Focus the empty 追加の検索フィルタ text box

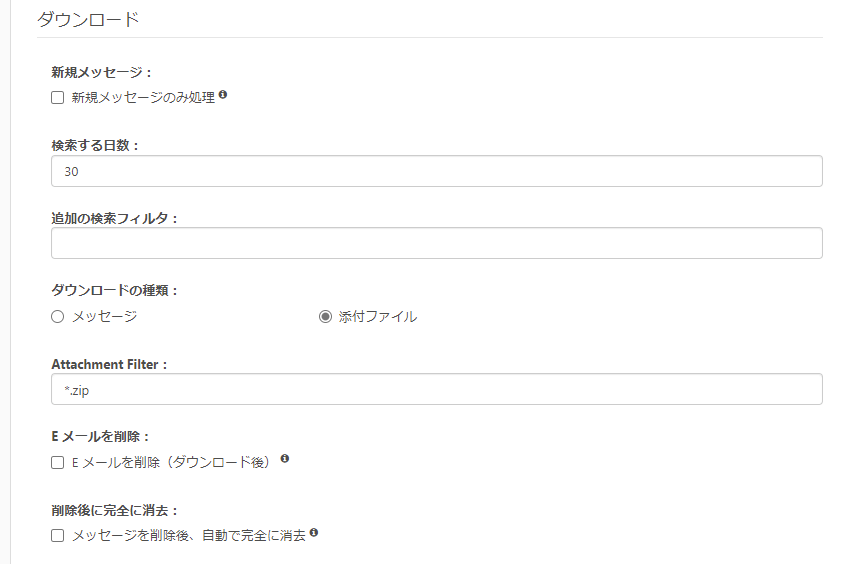(436, 243)
